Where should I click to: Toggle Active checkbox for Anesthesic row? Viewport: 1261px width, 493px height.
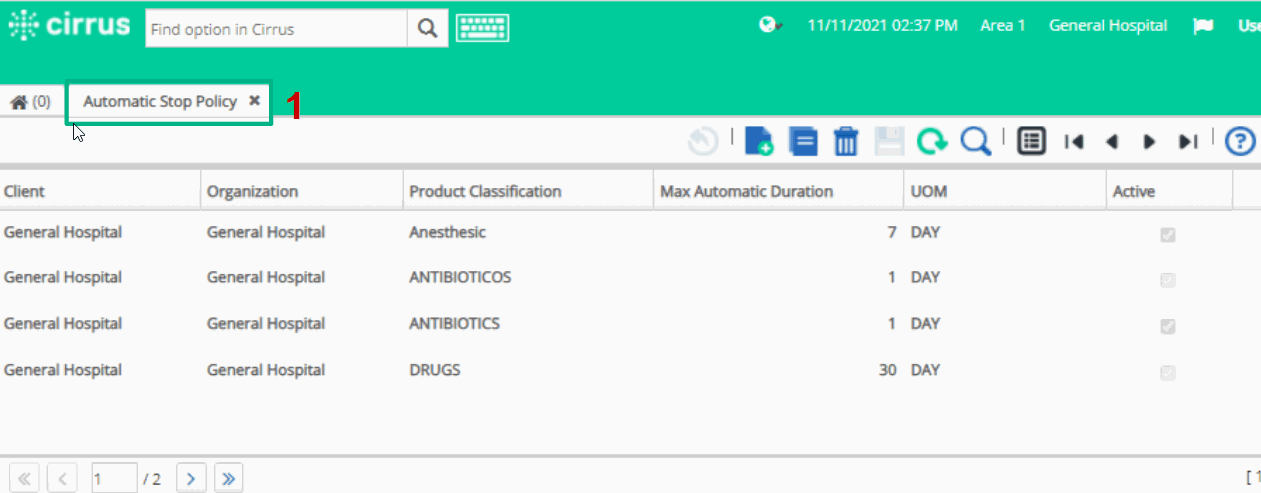coord(1167,235)
